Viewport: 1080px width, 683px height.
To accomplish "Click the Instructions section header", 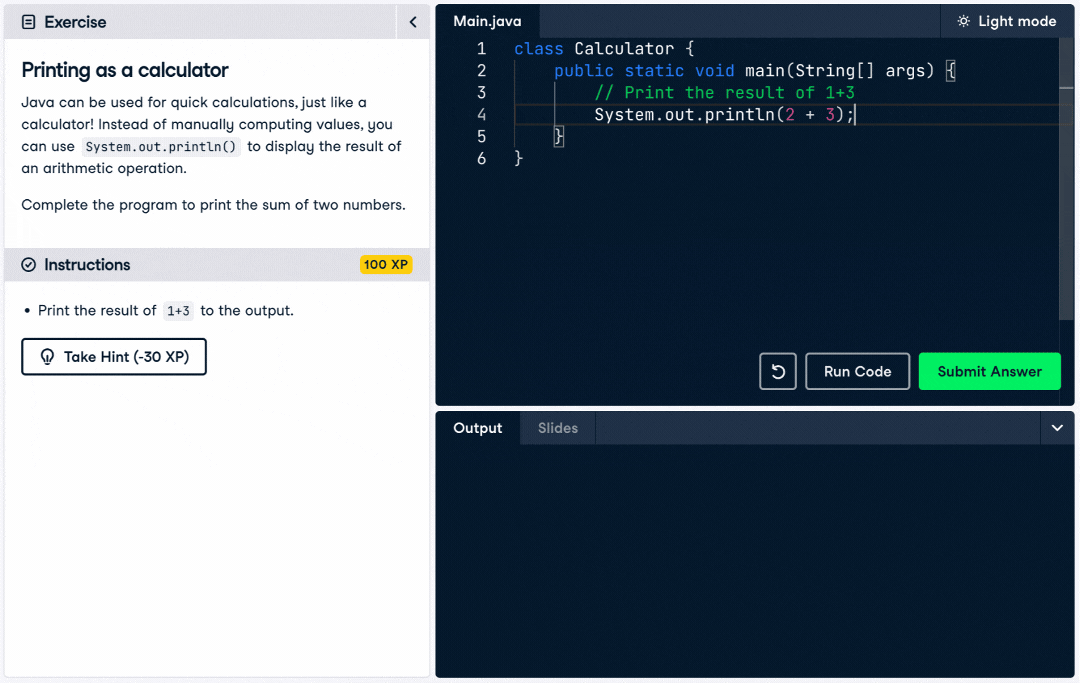I will coord(217,265).
